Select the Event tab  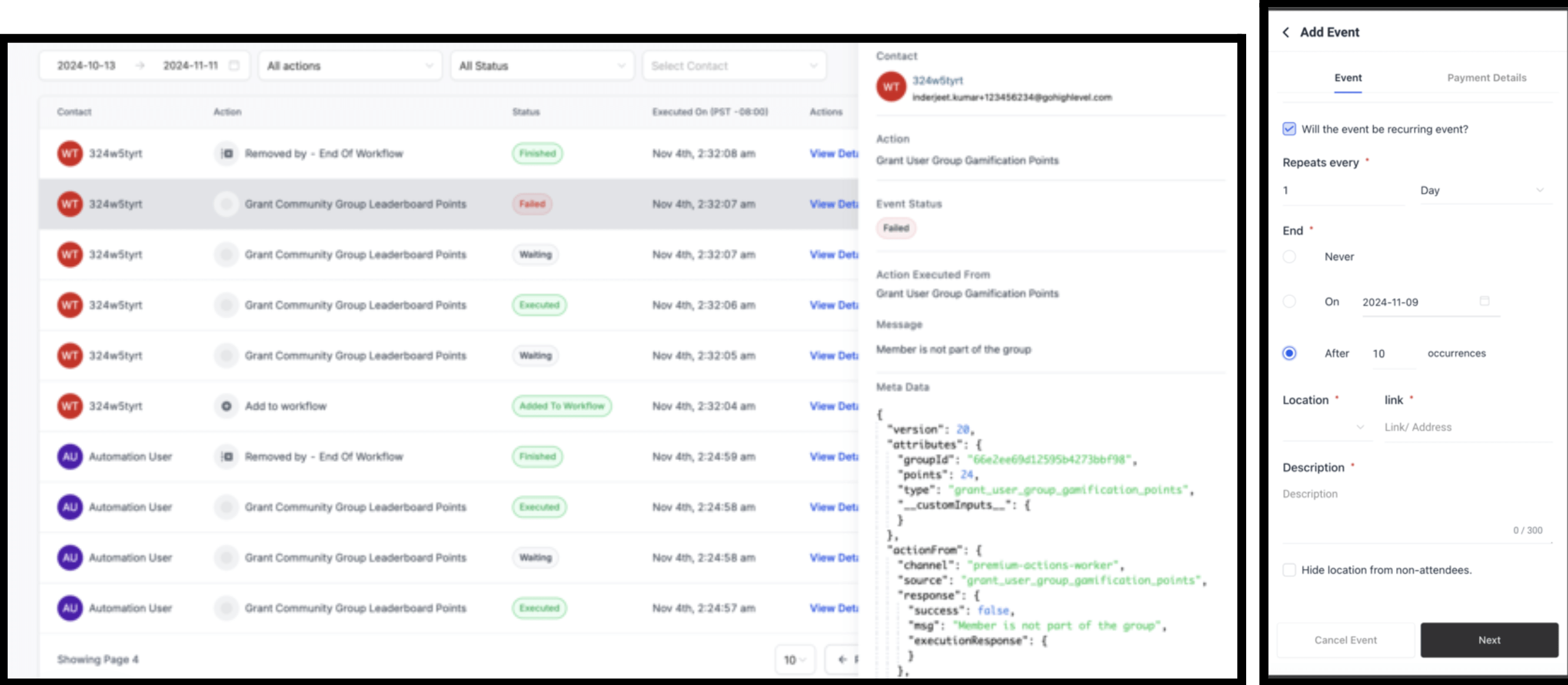click(1347, 78)
